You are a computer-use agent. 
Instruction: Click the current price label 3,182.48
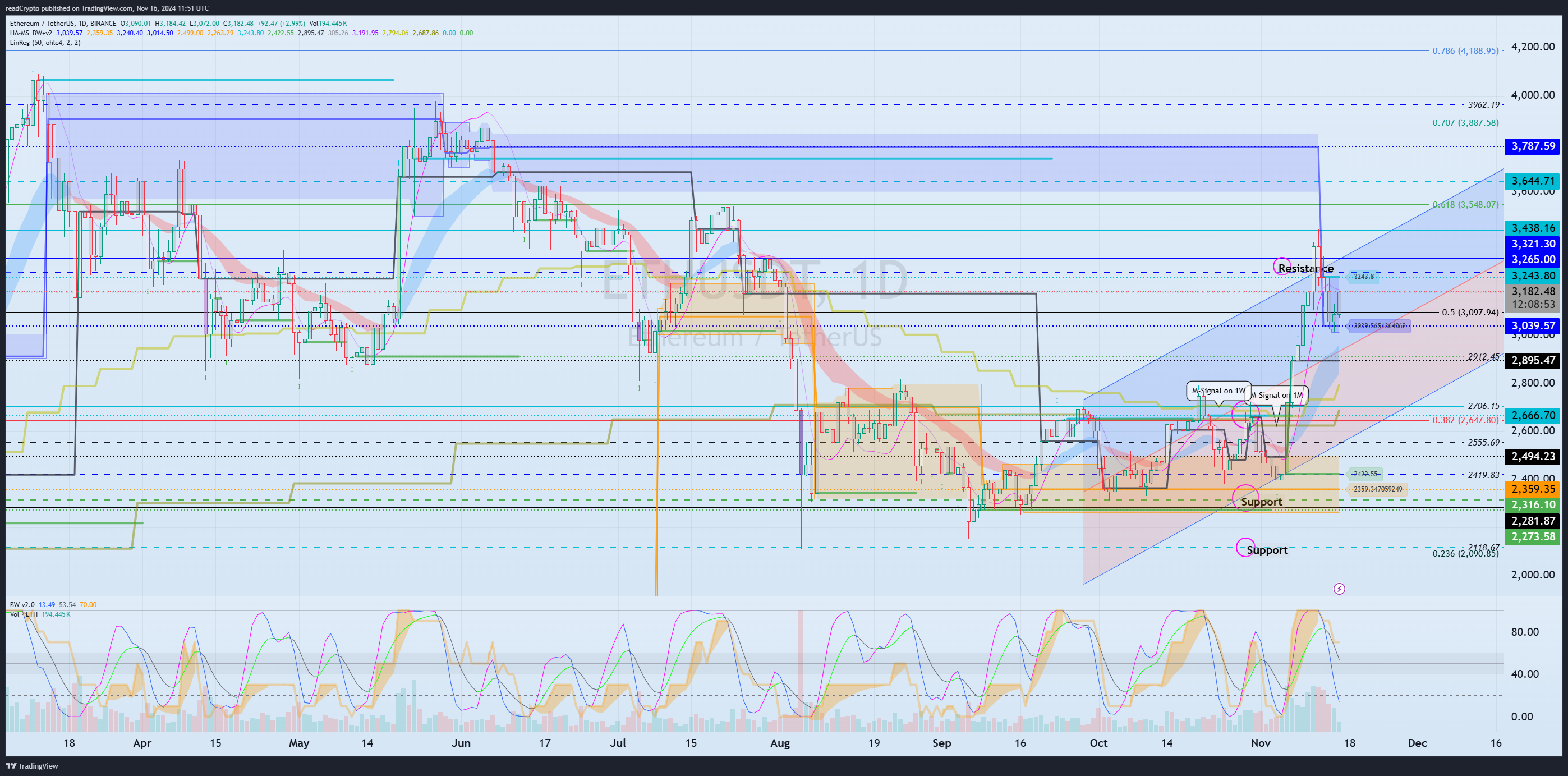coord(1533,292)
